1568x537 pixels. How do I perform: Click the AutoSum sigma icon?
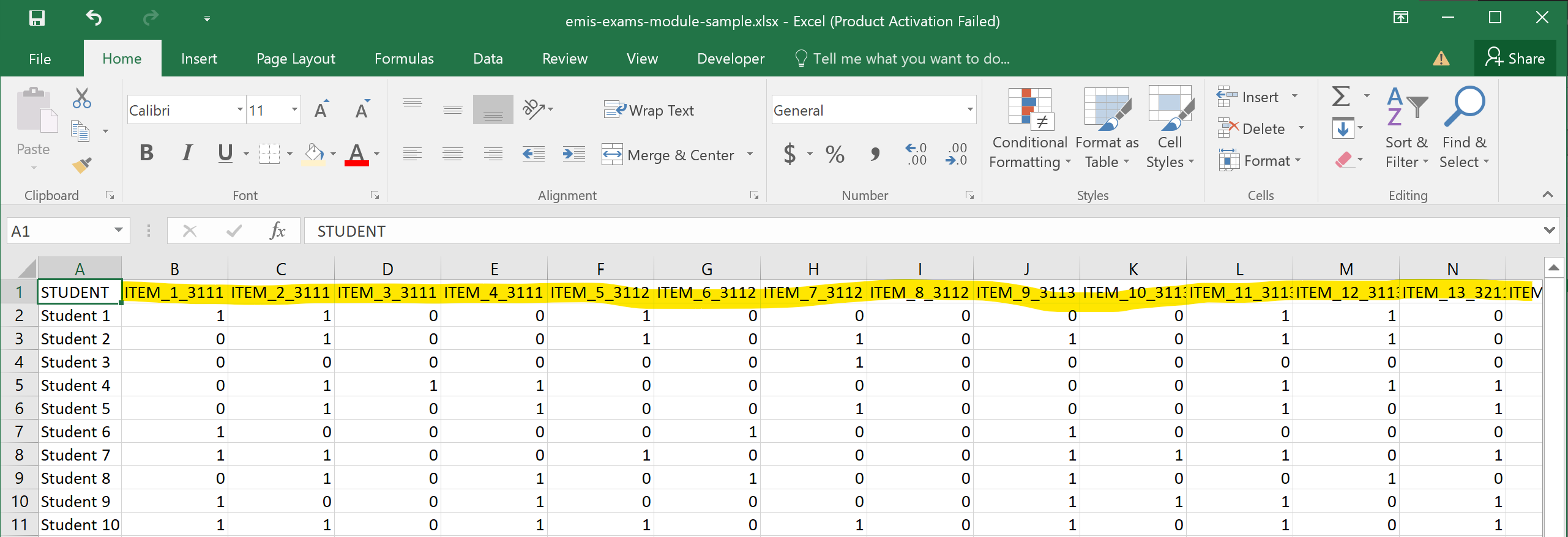tap(1341, 97)
